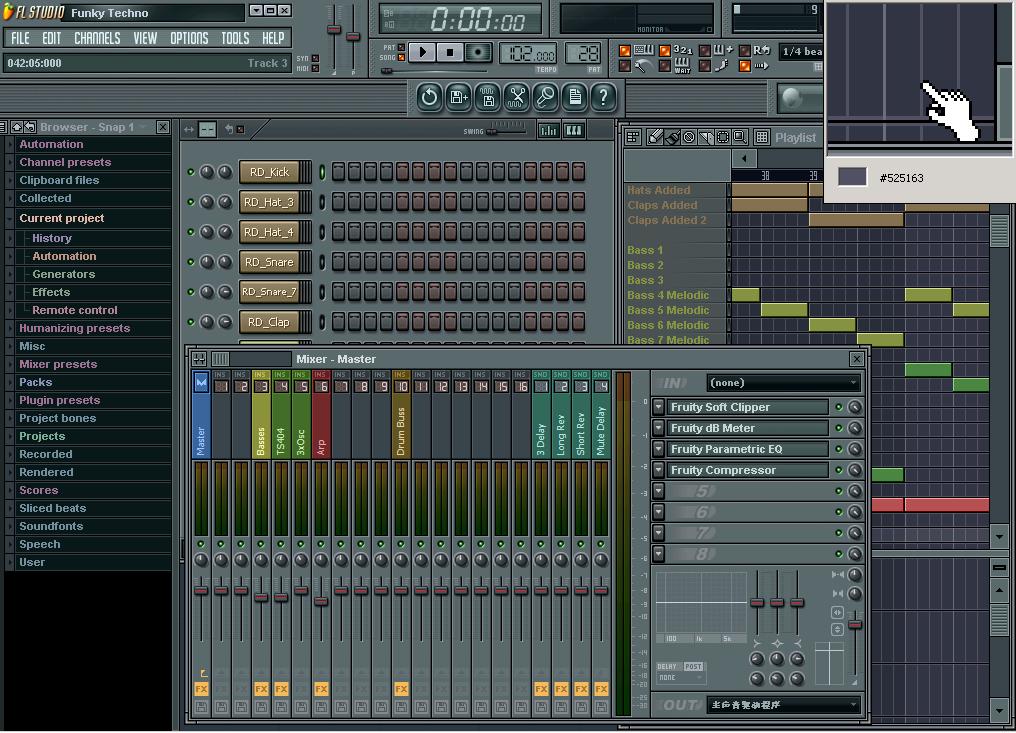The width and height of the screenshot is (1016, 733).
Task: Click the save new version disk-plus icon
Action: tap(459, 97)
